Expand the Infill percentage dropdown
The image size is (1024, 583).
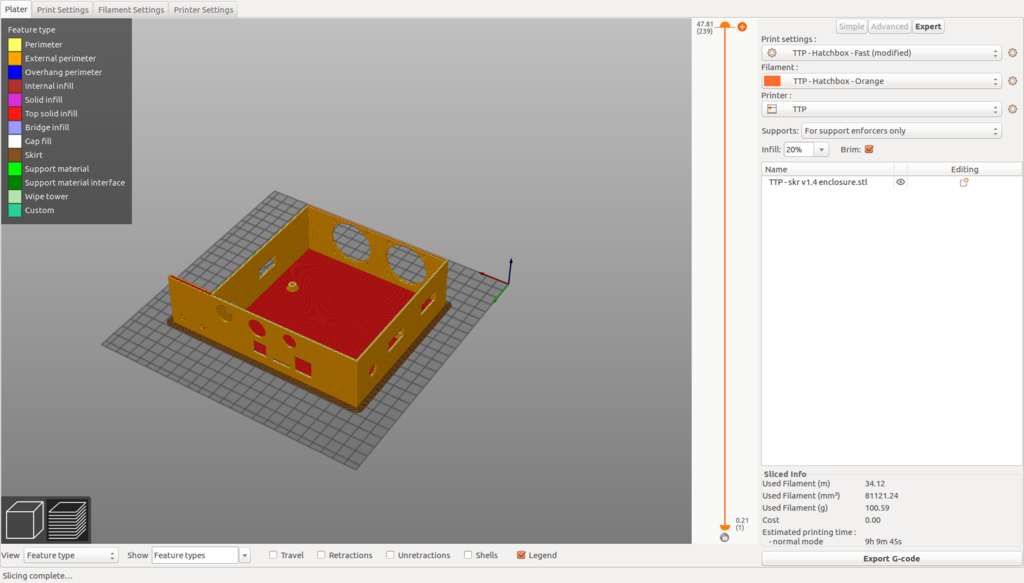822,149
